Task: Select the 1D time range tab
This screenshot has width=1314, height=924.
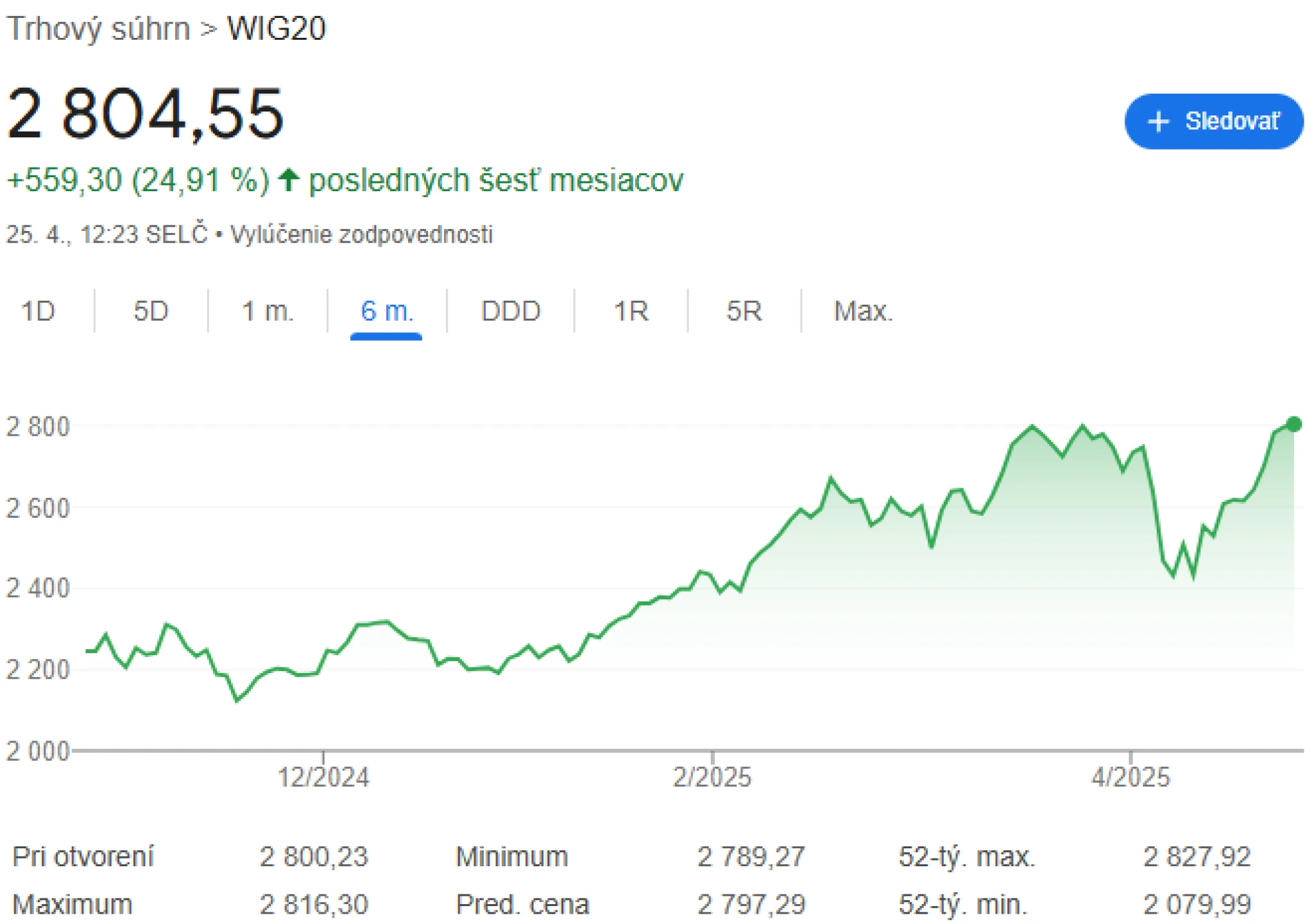Action: coord(38,311)
